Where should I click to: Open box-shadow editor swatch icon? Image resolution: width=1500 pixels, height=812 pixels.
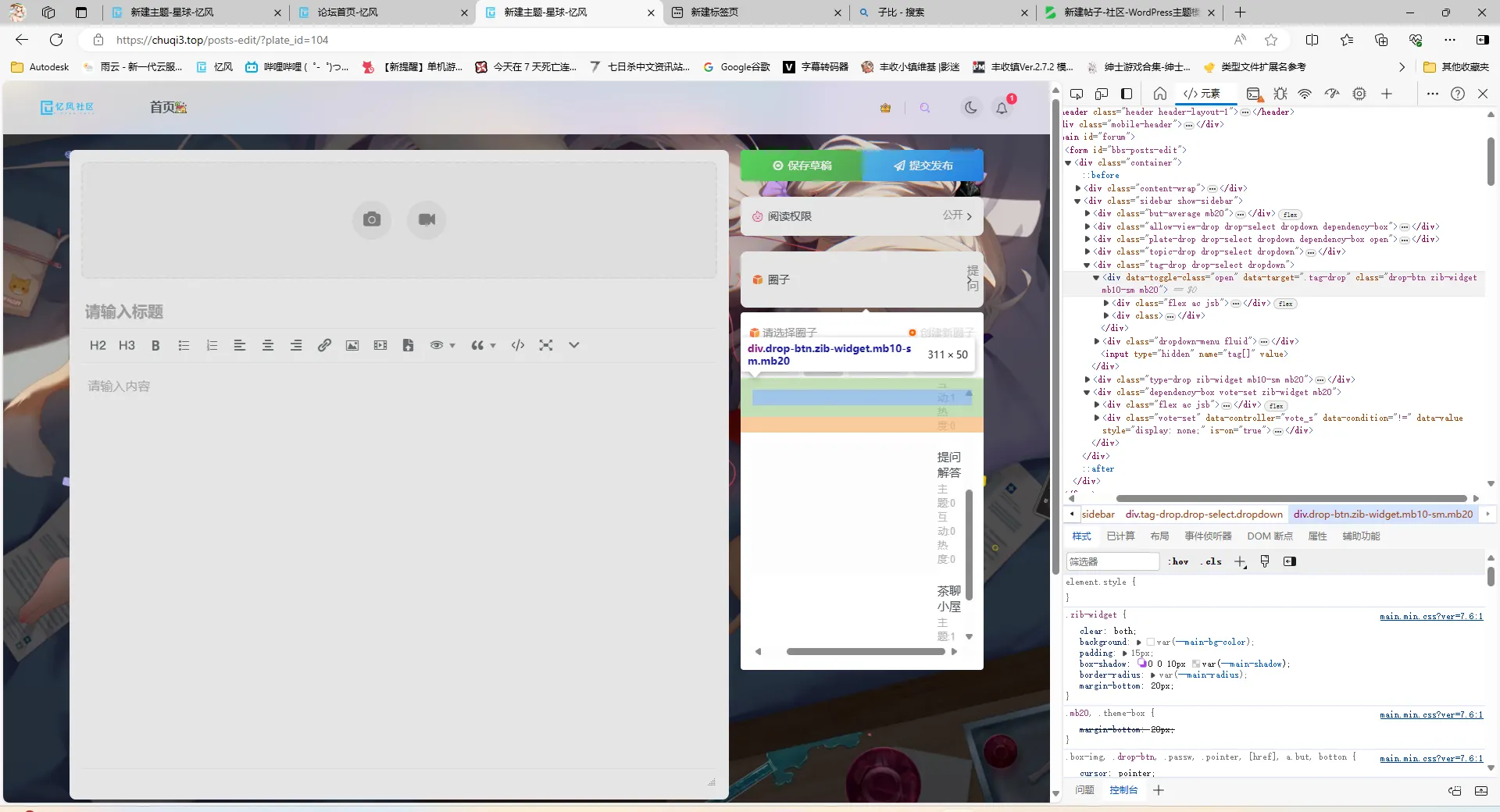(1141, 664)
